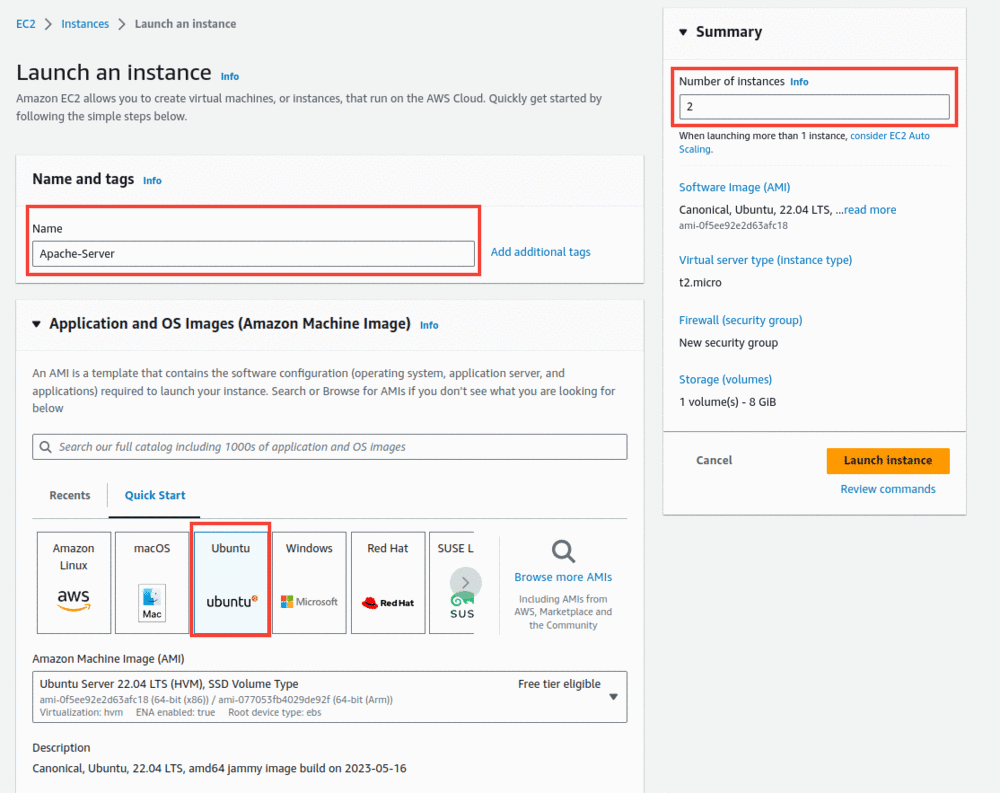
Task: Click the Browse more AMIs magnifier icon
Action: point(563,551)
